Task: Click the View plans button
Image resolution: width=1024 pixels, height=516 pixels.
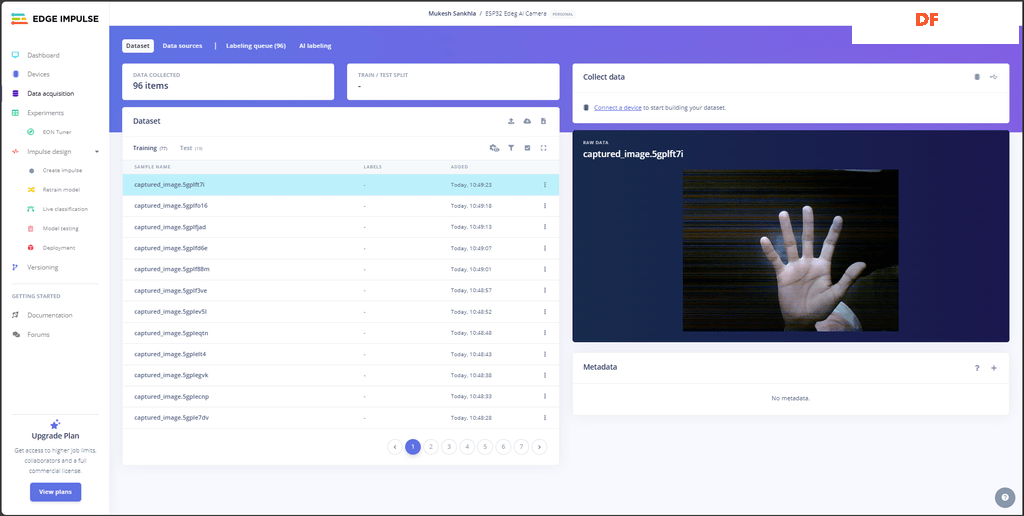Action: tap(56, 492)
